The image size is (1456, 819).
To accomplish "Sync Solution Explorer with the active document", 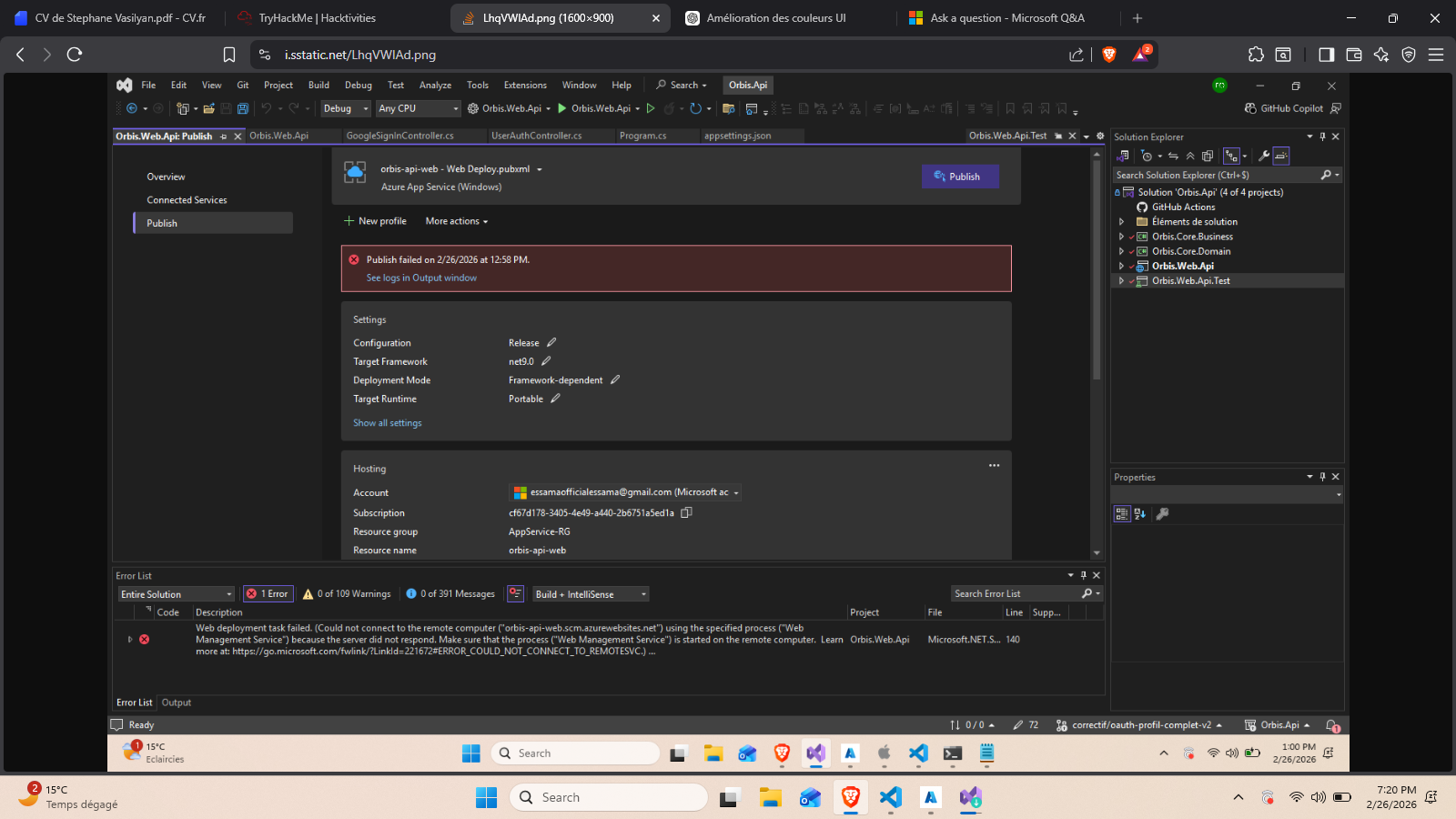I will [1173, 156].
